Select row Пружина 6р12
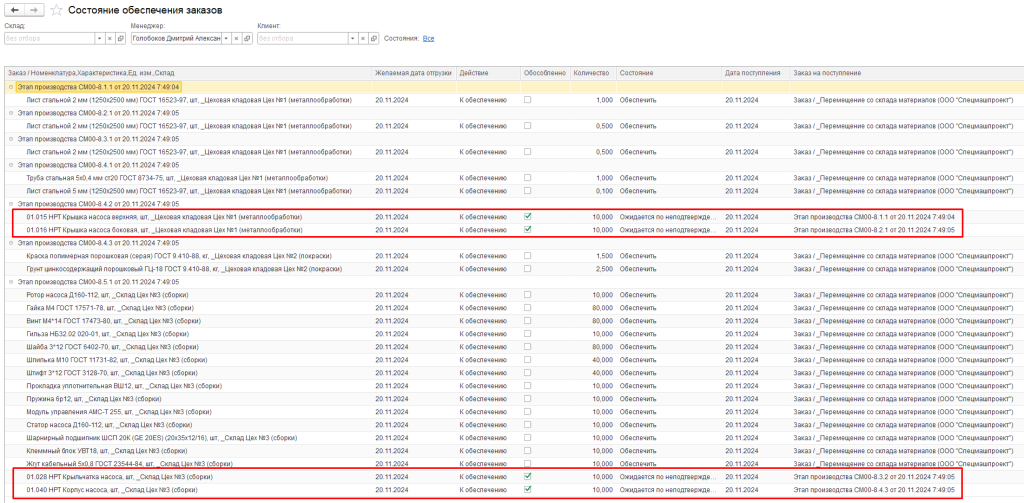The width and height of the screenshot is (1024, 503). coord(513,398)
